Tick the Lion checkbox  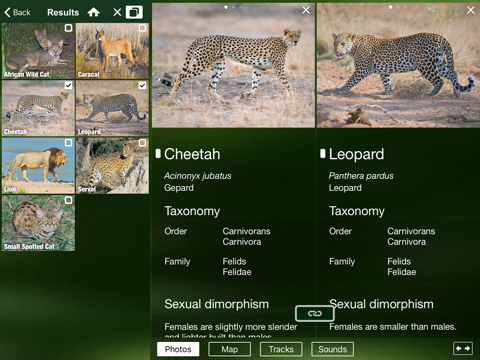pyautogui.click(x=68, y=143)
